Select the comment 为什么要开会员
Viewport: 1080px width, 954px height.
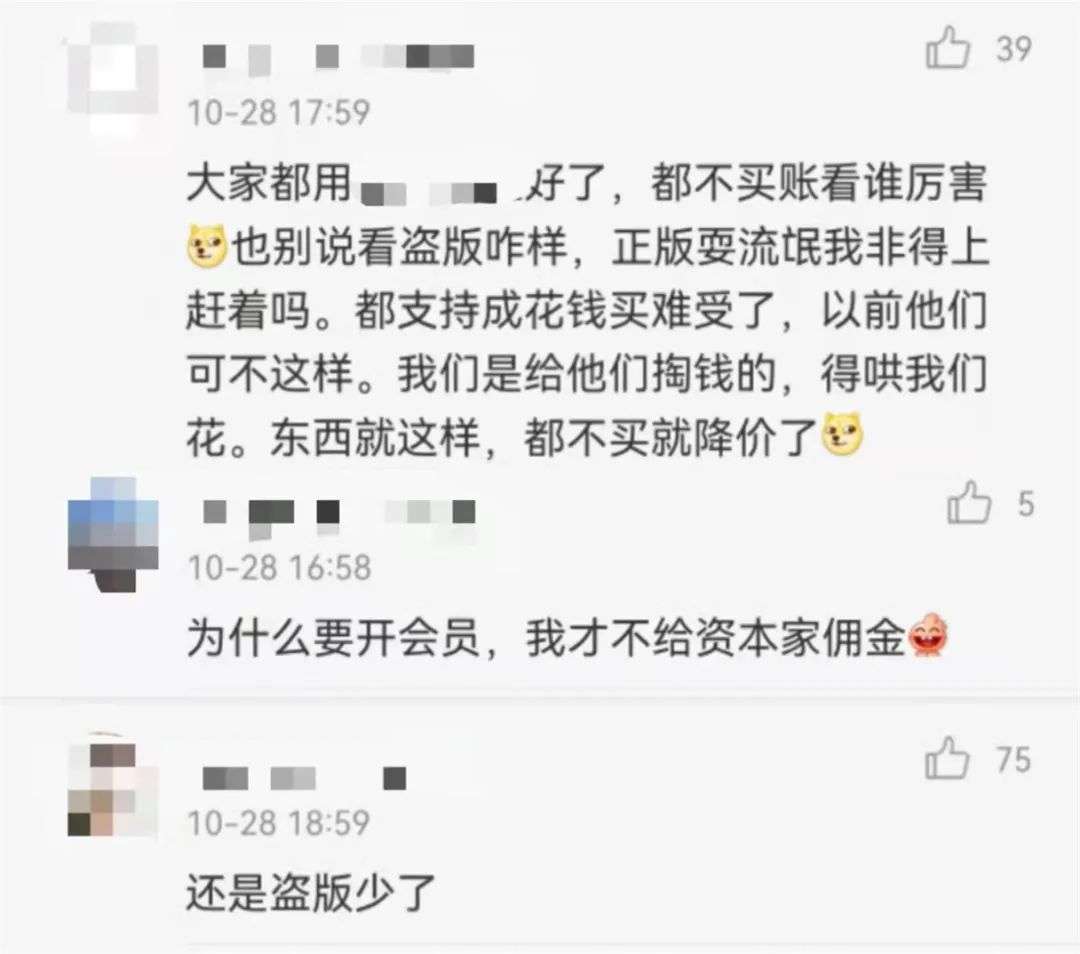567,637
